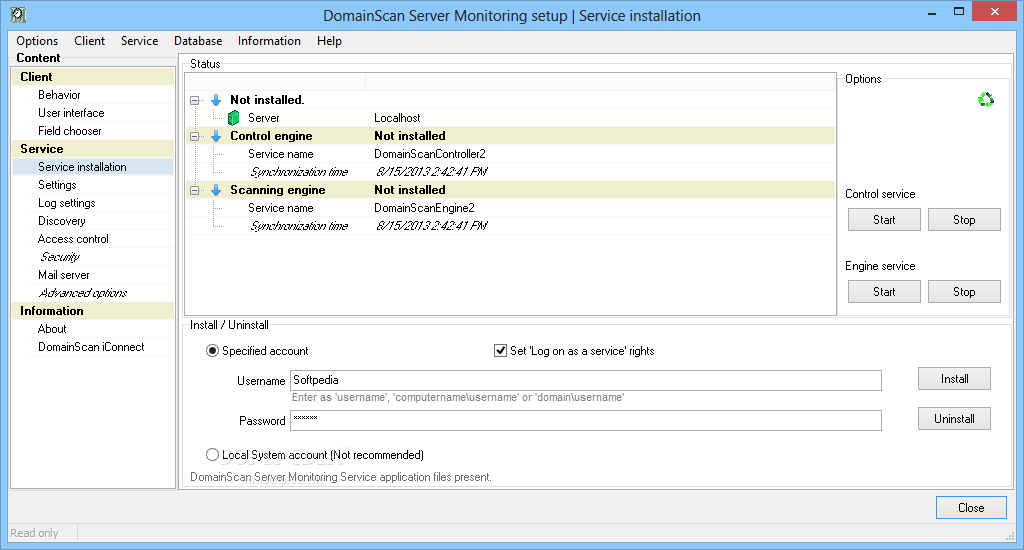This screenshot has width=1024, height=550.
Task: Stop the Control service
Action: pyautogui.click(x=964, y=219)
